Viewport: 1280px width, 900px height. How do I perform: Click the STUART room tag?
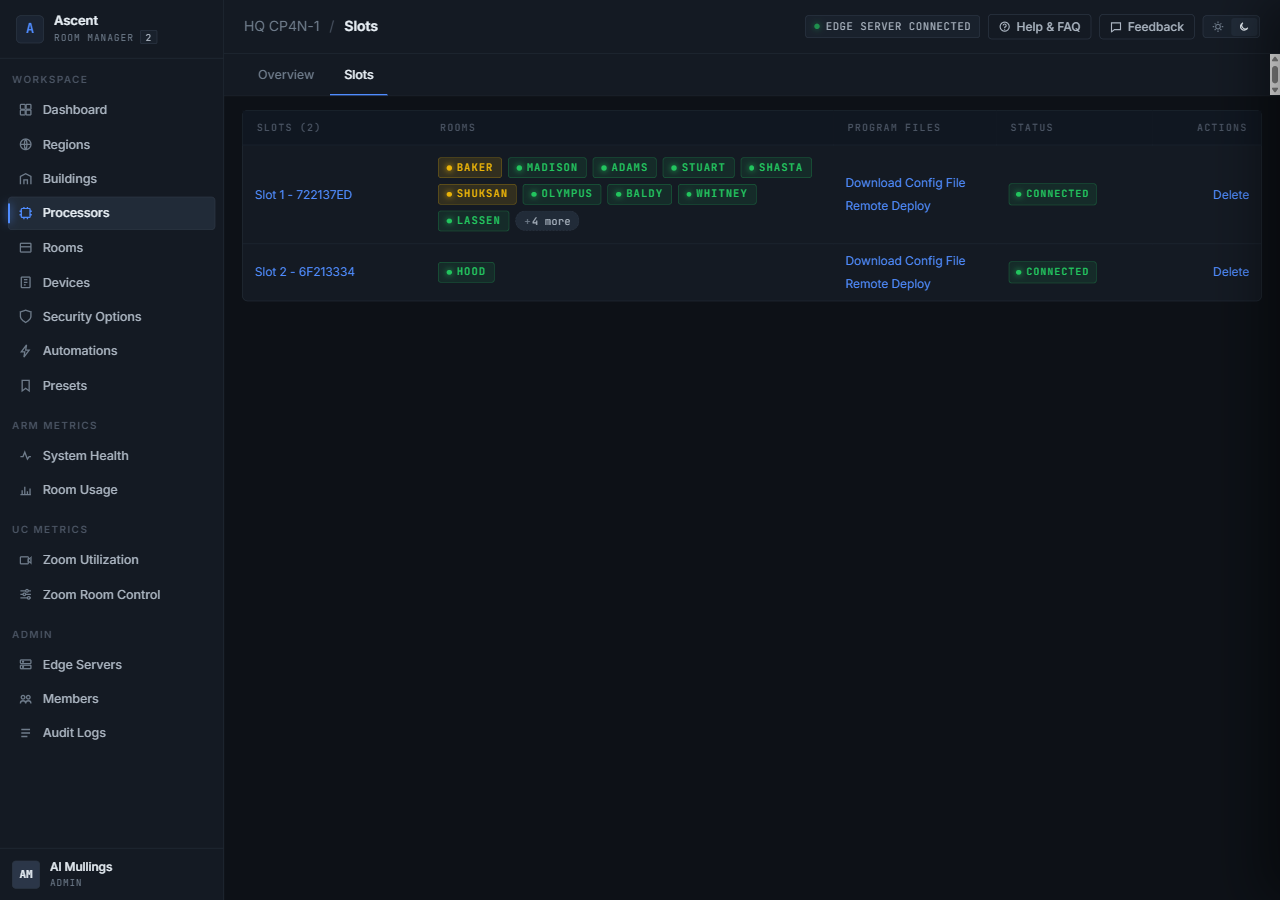[699, 168]
